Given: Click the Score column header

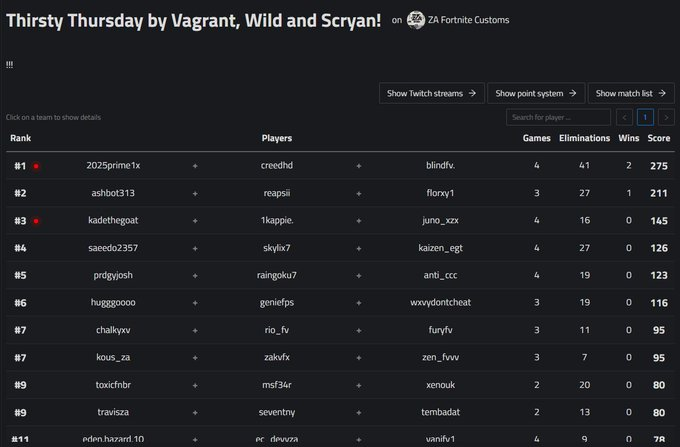Looking at the screenshot, I should tap(659, 138).
